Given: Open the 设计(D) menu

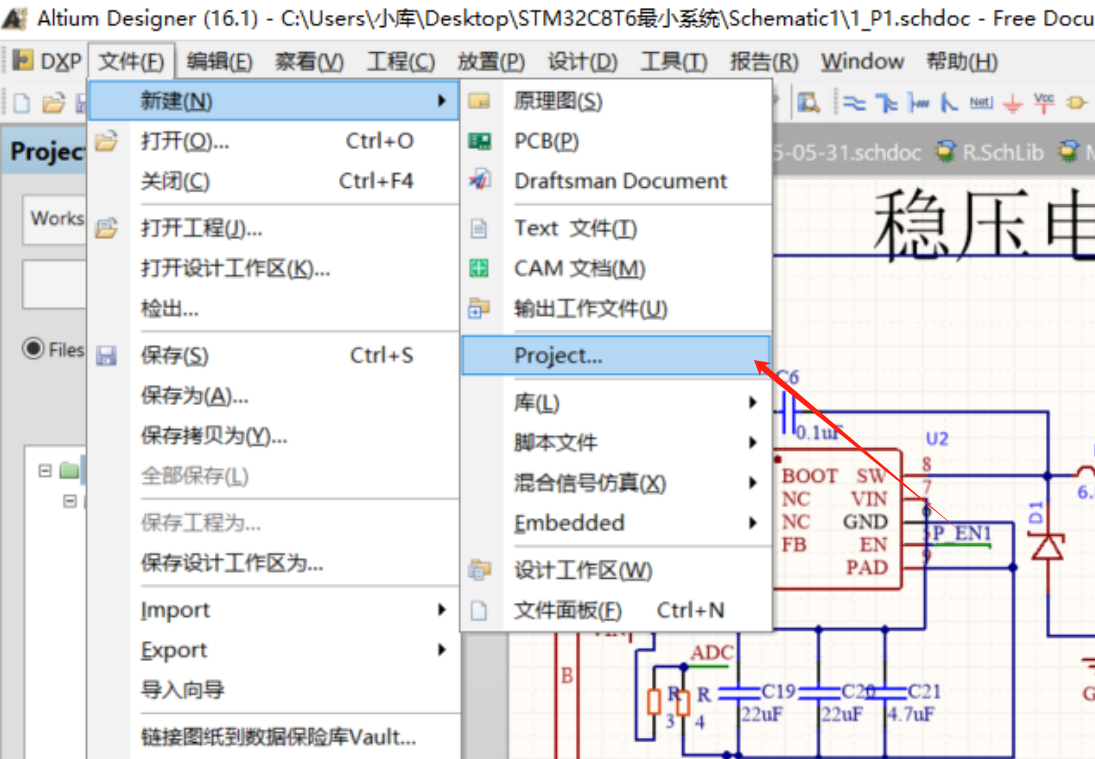Looking at the screenshot, I should coord(582,61).
